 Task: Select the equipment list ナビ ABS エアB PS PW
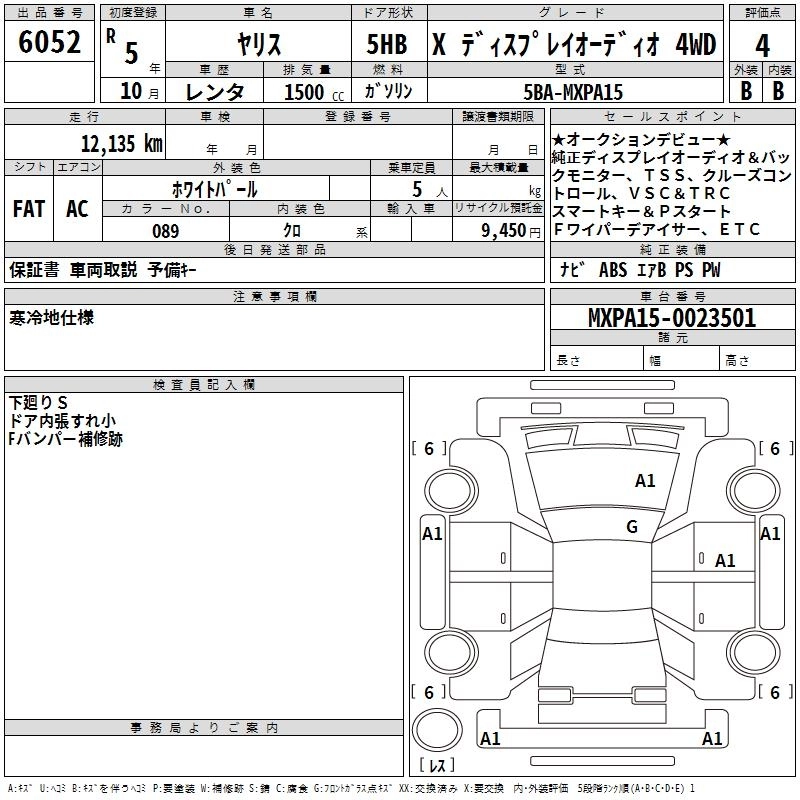(x=640, y=270)
